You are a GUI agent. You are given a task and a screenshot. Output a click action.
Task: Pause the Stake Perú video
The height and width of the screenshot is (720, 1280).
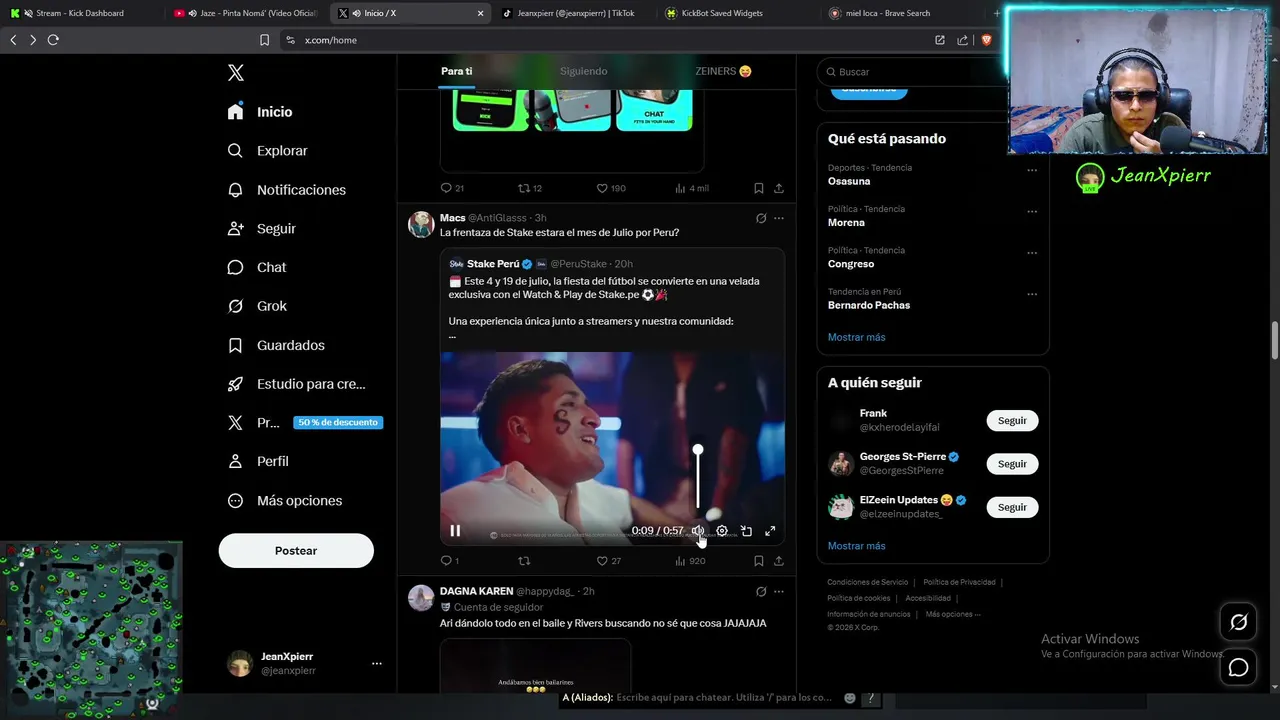[x=455, y=531]
